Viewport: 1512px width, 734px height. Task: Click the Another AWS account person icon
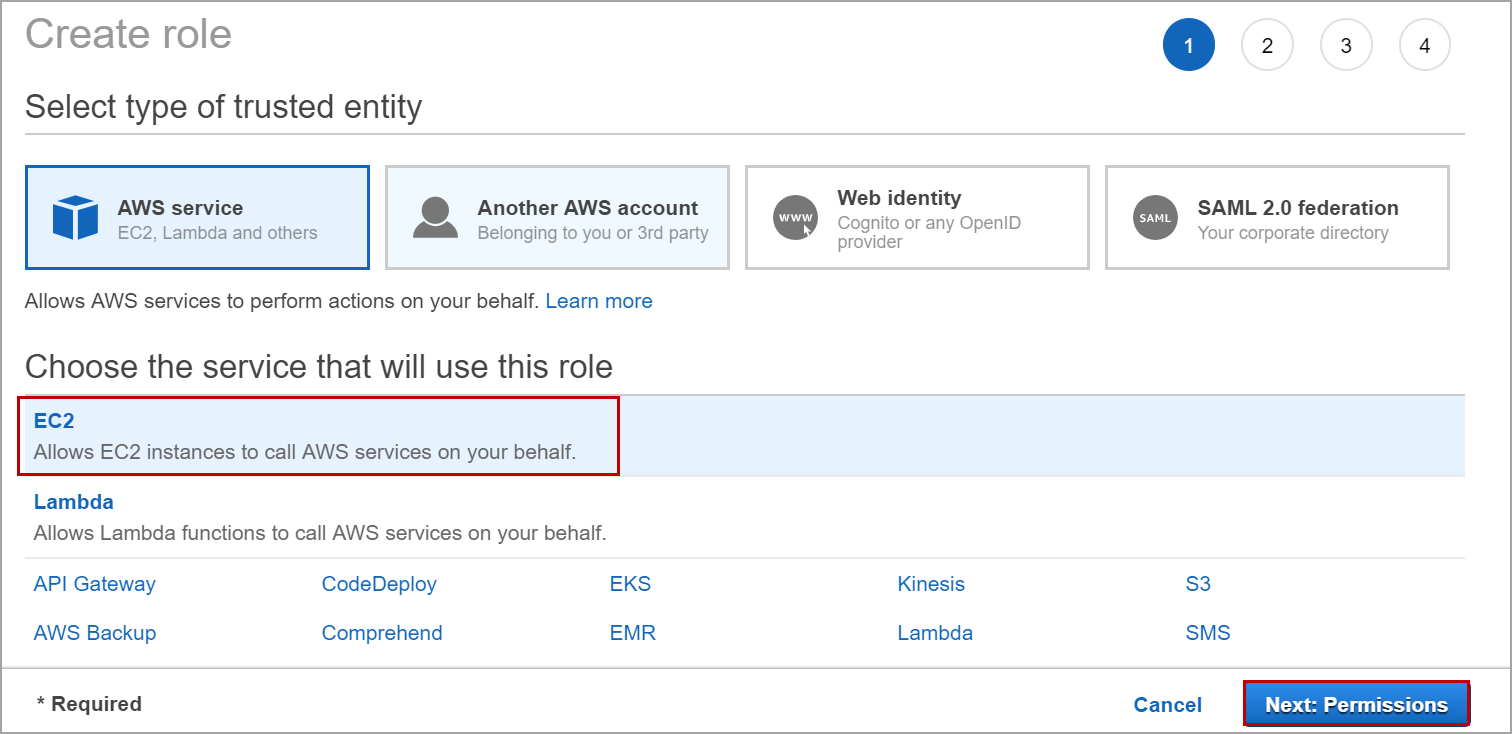pos(435,218)
